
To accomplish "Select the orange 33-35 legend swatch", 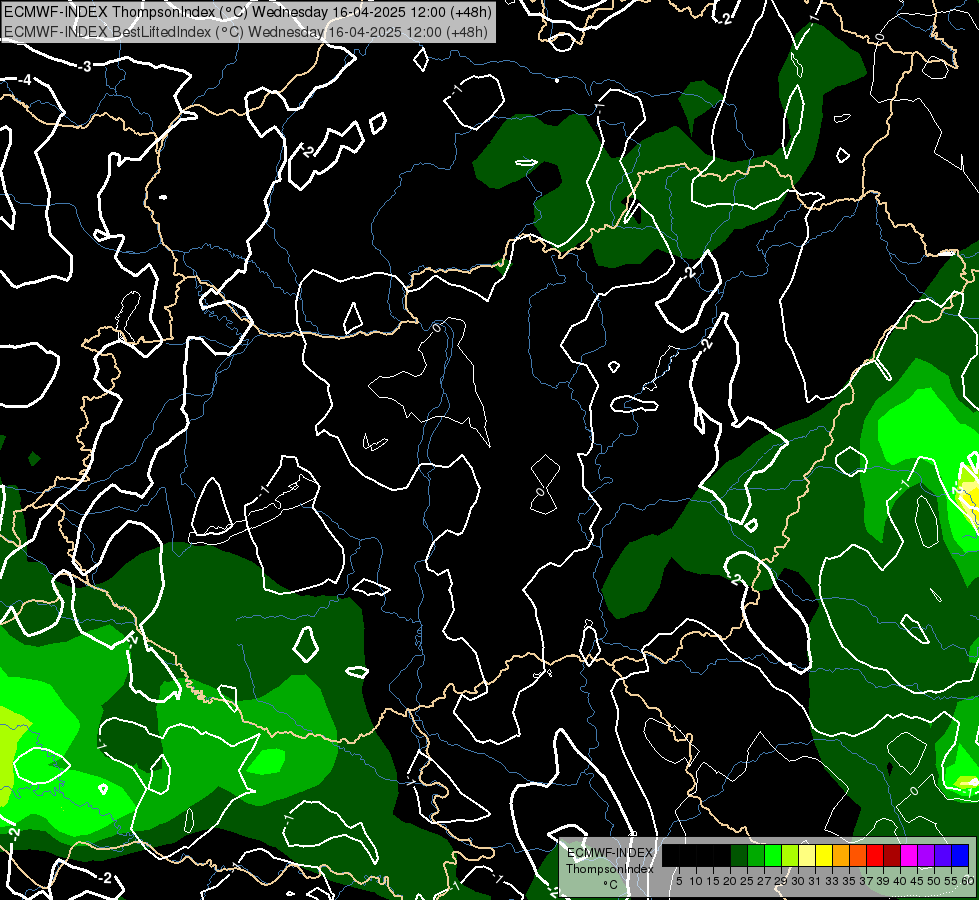I will pyautogui.click(x=841, y=855).
